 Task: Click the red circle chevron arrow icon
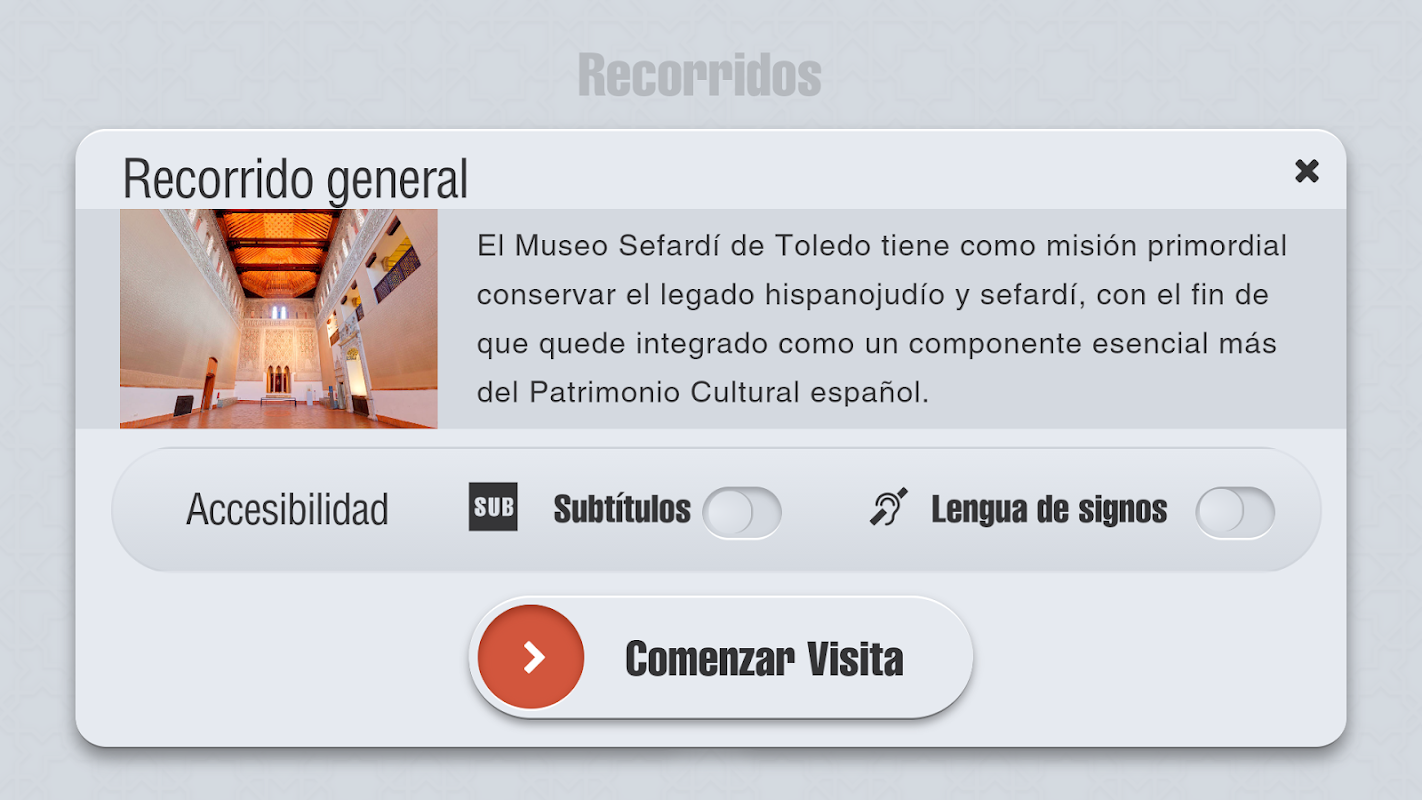coord(531,657)
